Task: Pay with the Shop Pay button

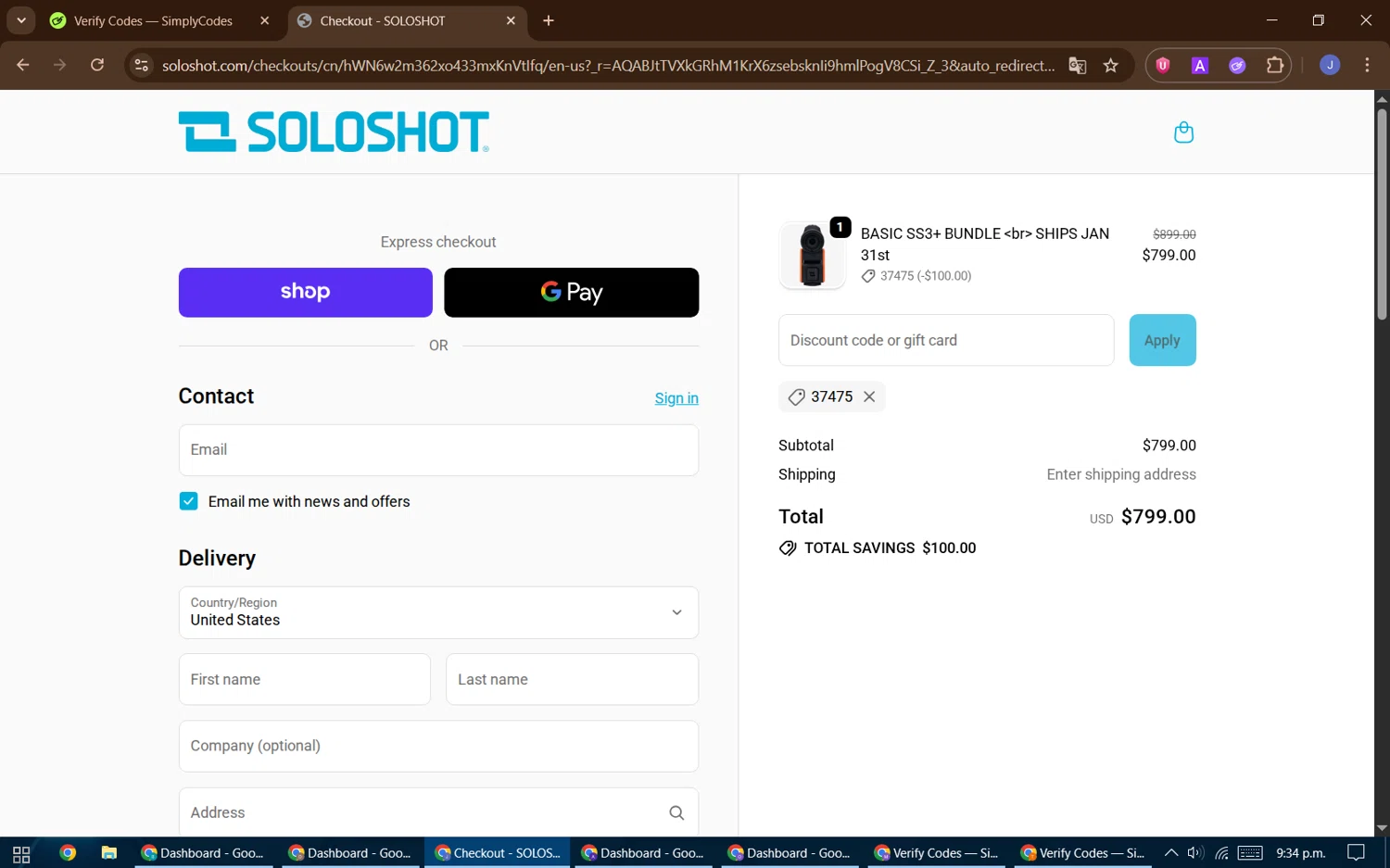Action: pyautogui.click(x=306, y=293)
